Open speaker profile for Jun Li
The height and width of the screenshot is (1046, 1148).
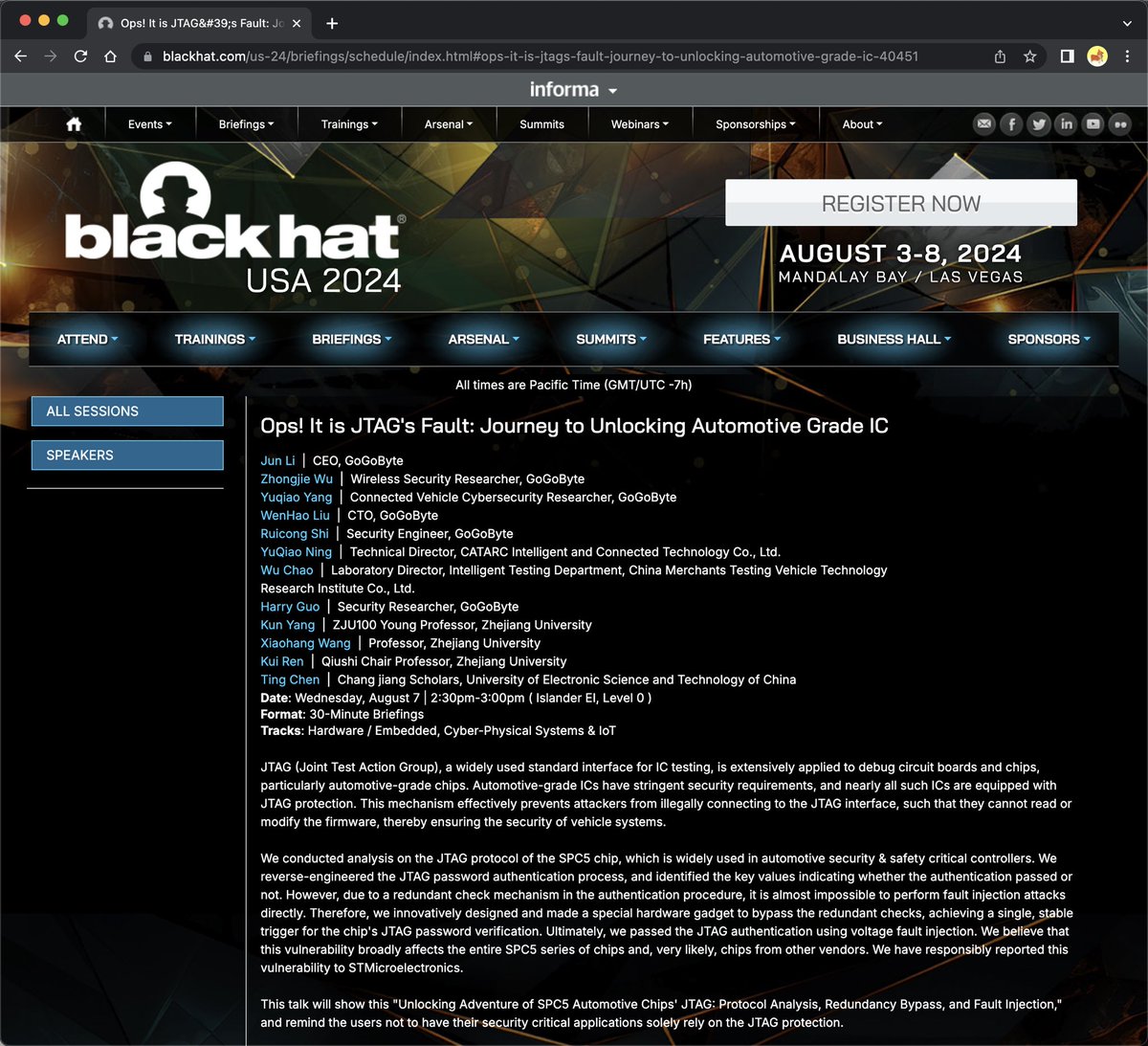point(277,460)
